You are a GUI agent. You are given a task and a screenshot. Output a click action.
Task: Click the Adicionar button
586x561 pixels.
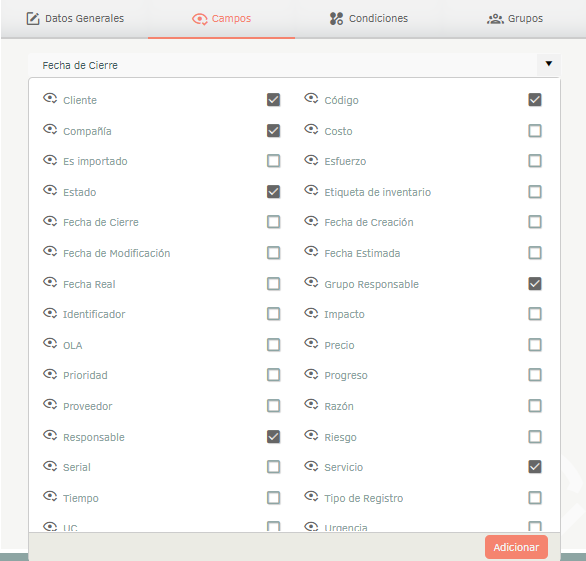pos(516,547)
